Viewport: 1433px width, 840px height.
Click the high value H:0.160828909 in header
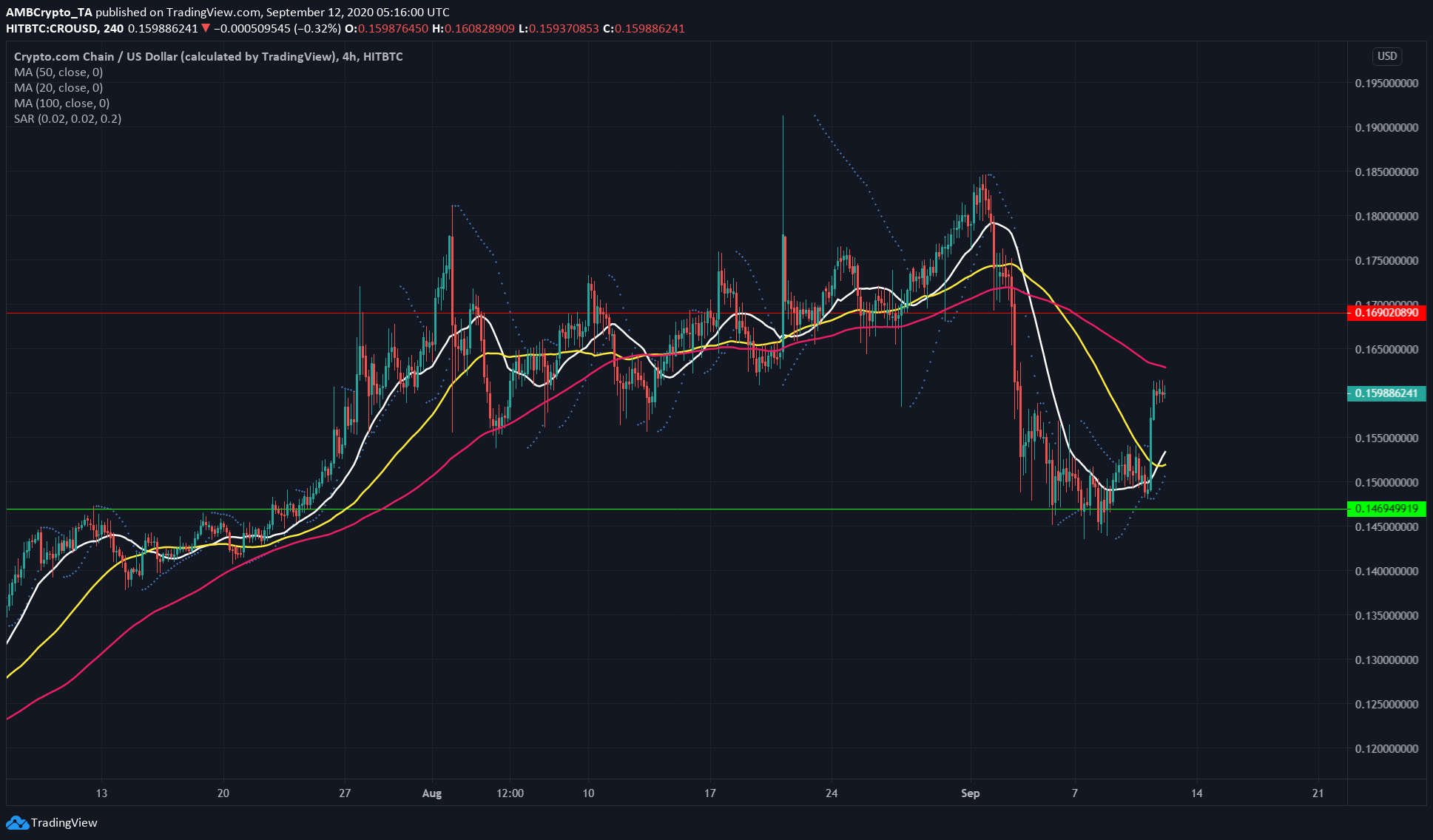click(x=473, y=29)
